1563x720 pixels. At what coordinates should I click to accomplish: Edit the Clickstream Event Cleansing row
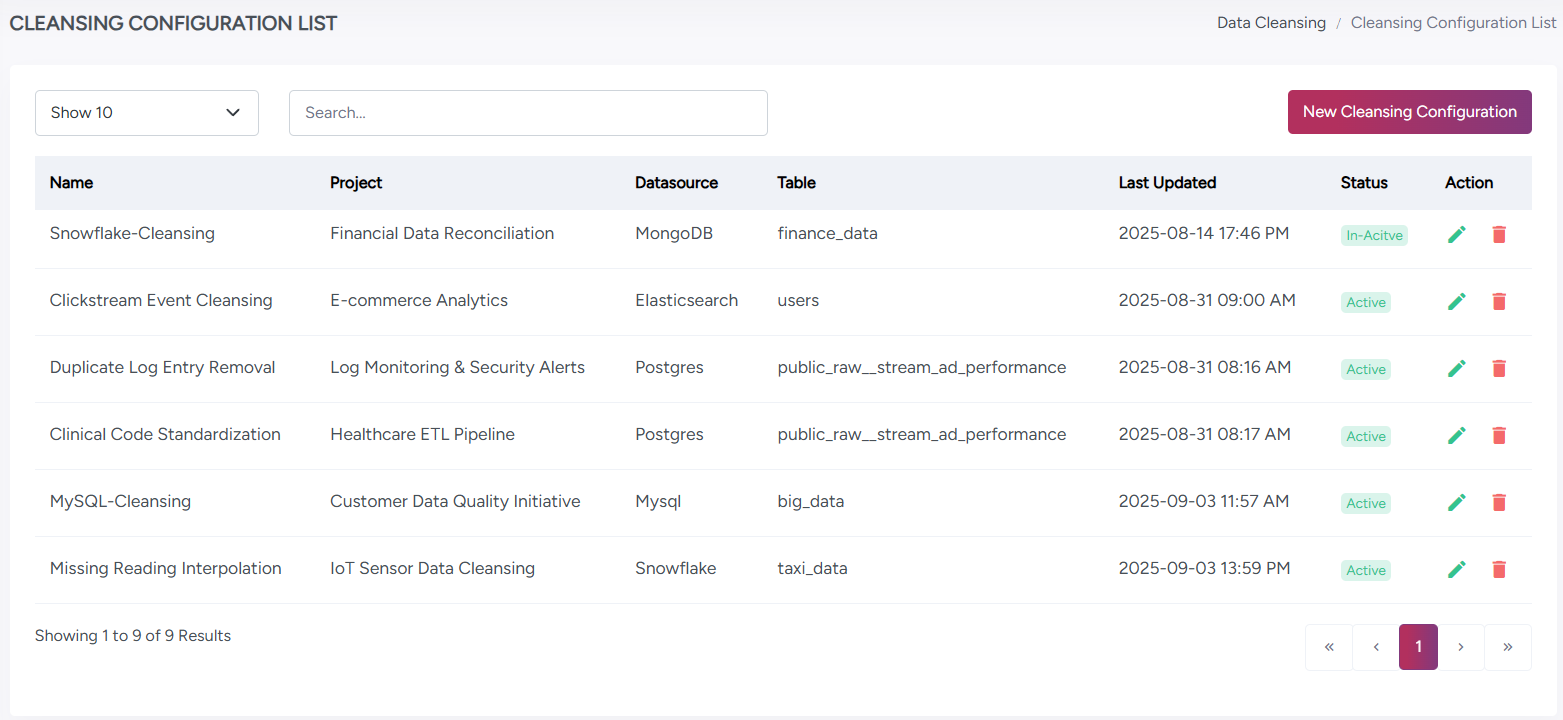coord(1457,301)
